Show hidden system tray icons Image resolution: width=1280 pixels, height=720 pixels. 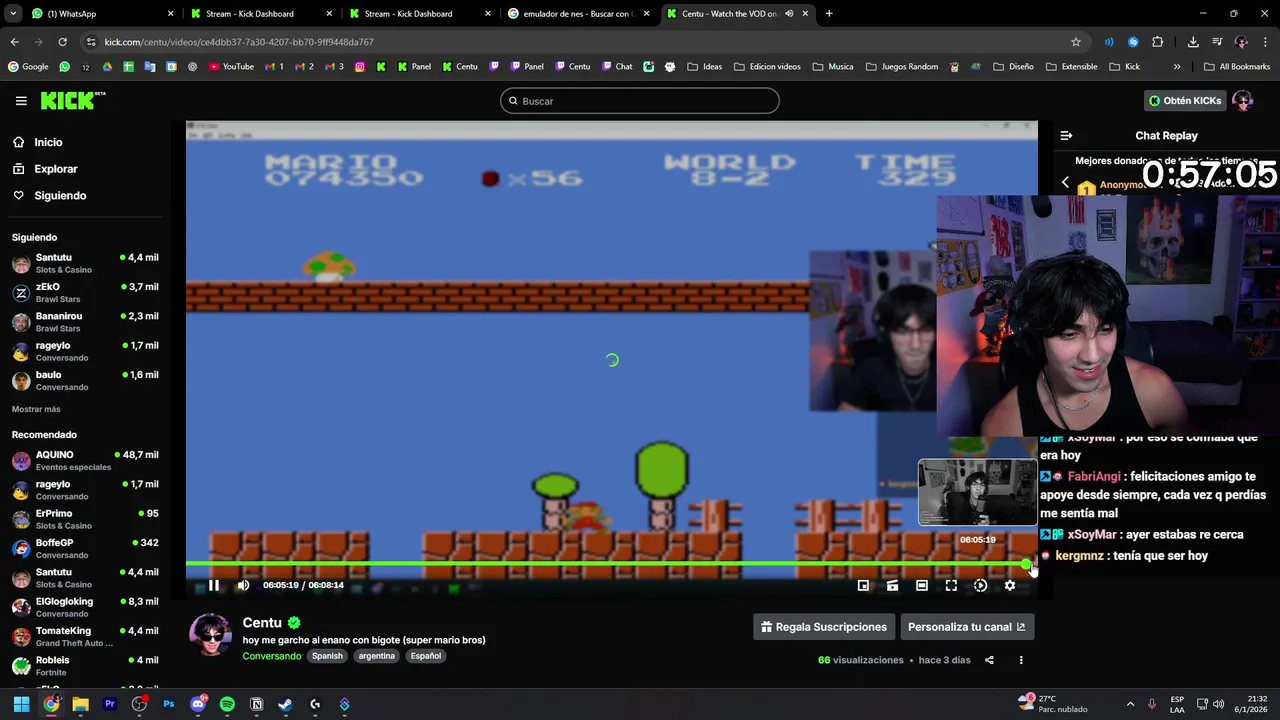tap(1130, 704)
